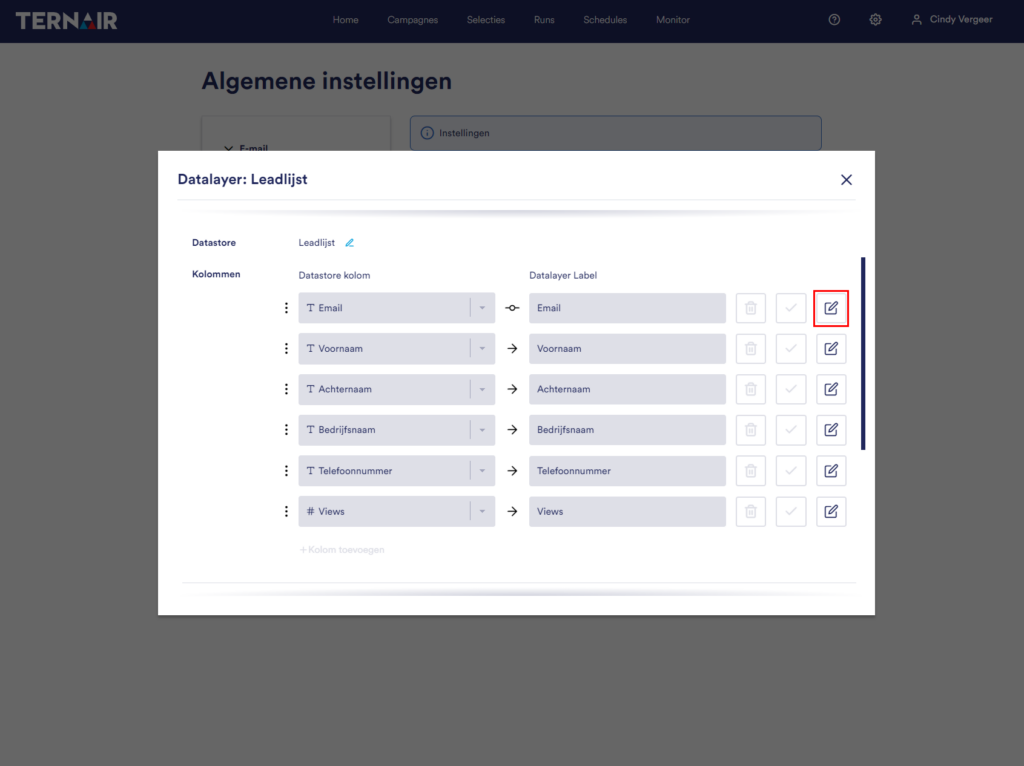
Task: Click the Datastore kolom header
Action: [334, 276]
